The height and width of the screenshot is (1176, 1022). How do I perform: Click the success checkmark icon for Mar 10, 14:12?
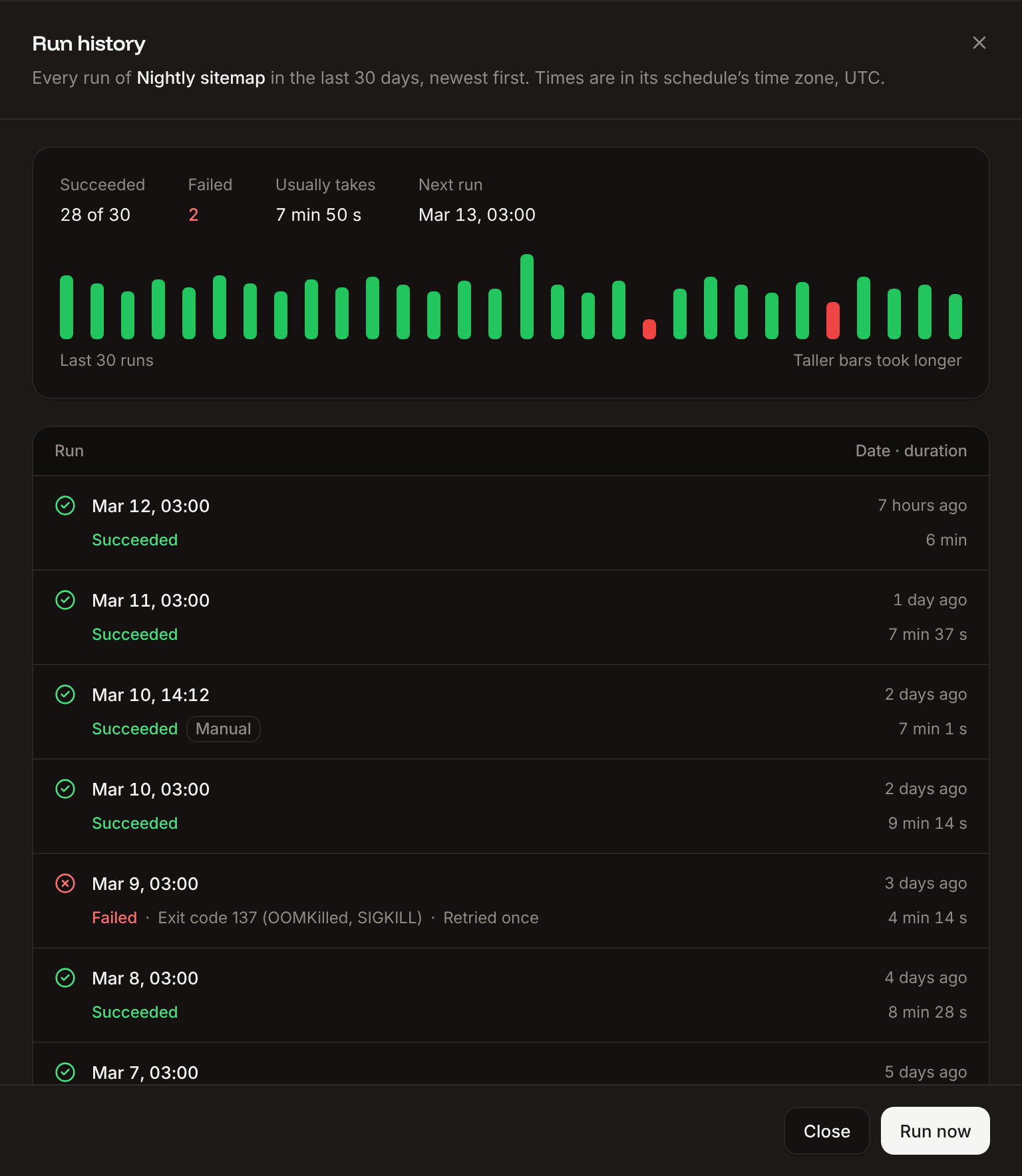[65, 694]
